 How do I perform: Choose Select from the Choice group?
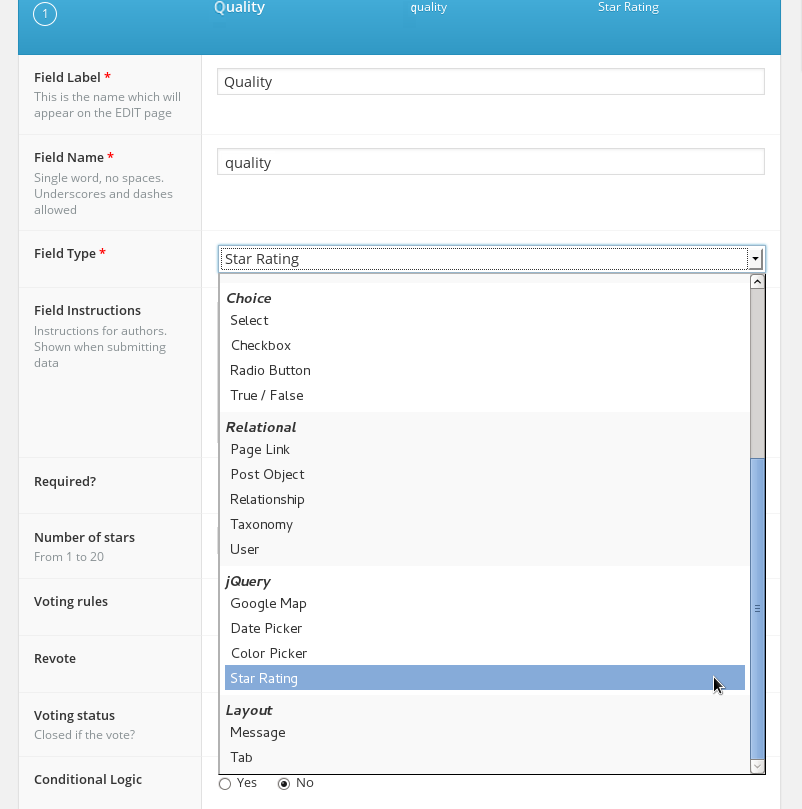(x=249, y=321)
